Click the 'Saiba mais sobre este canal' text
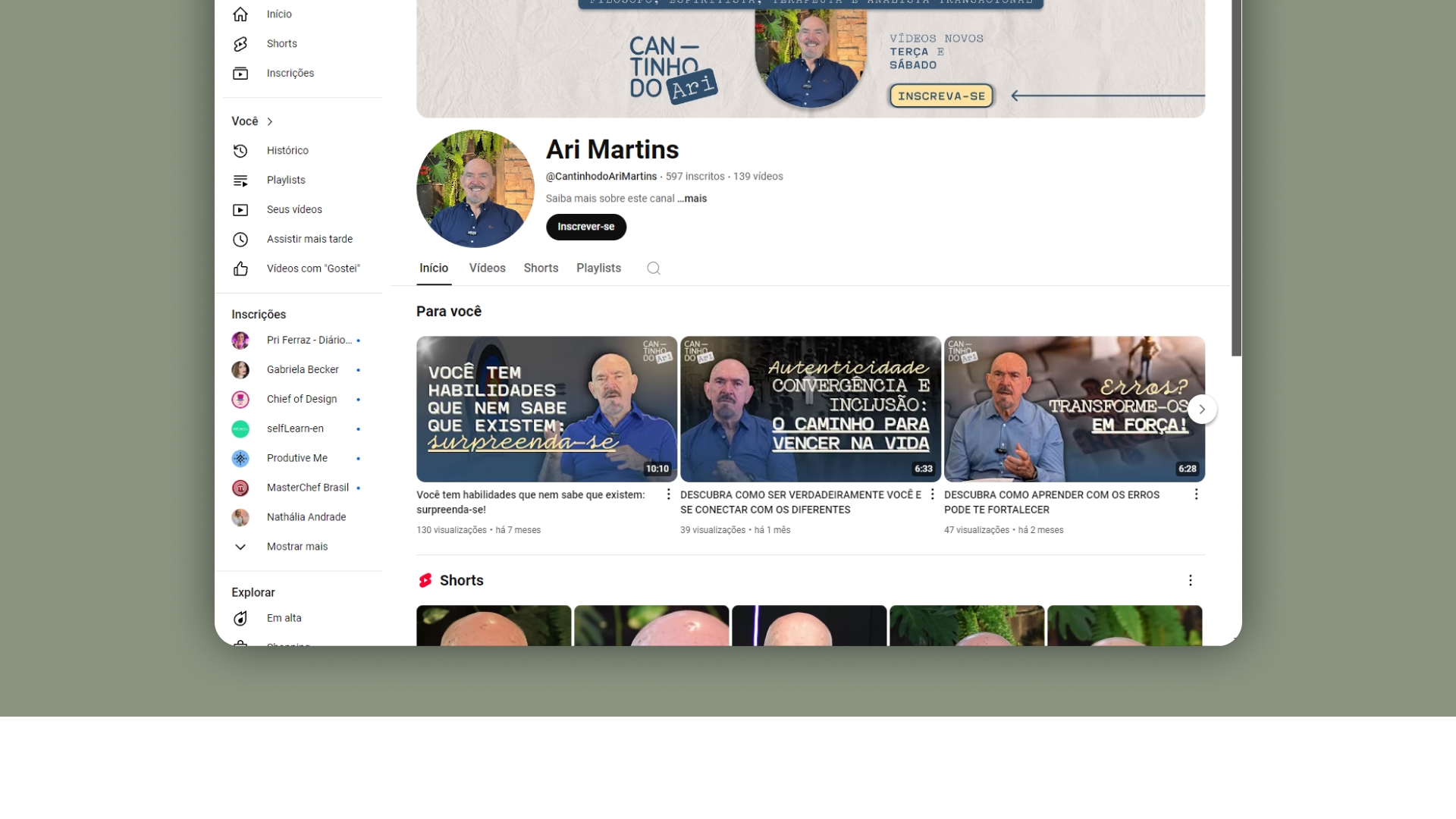The width and height of the screenshot is (1456, 819). (610, 199)
